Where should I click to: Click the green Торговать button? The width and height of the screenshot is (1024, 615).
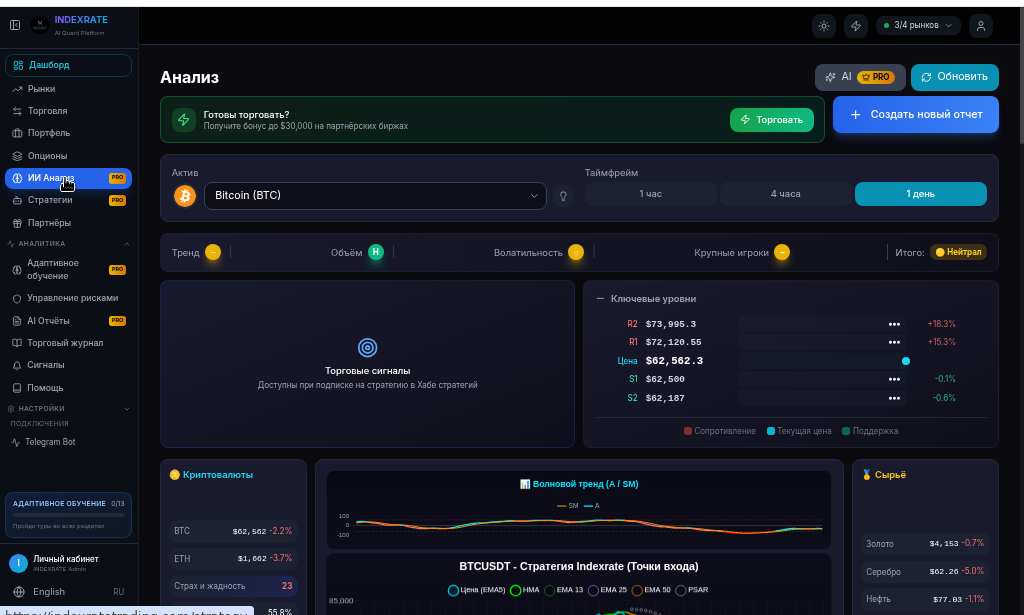pos(772,120)
